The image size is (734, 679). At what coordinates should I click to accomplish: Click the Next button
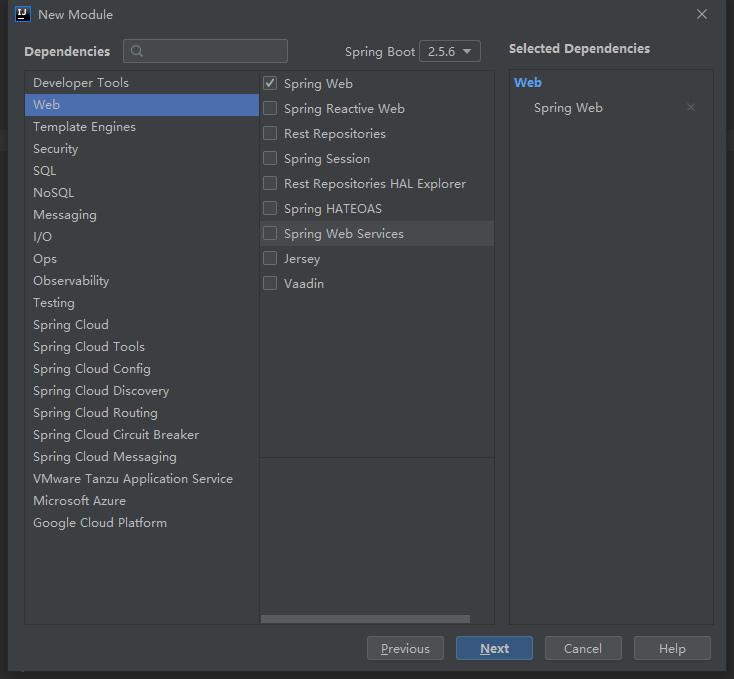(494, 649)
